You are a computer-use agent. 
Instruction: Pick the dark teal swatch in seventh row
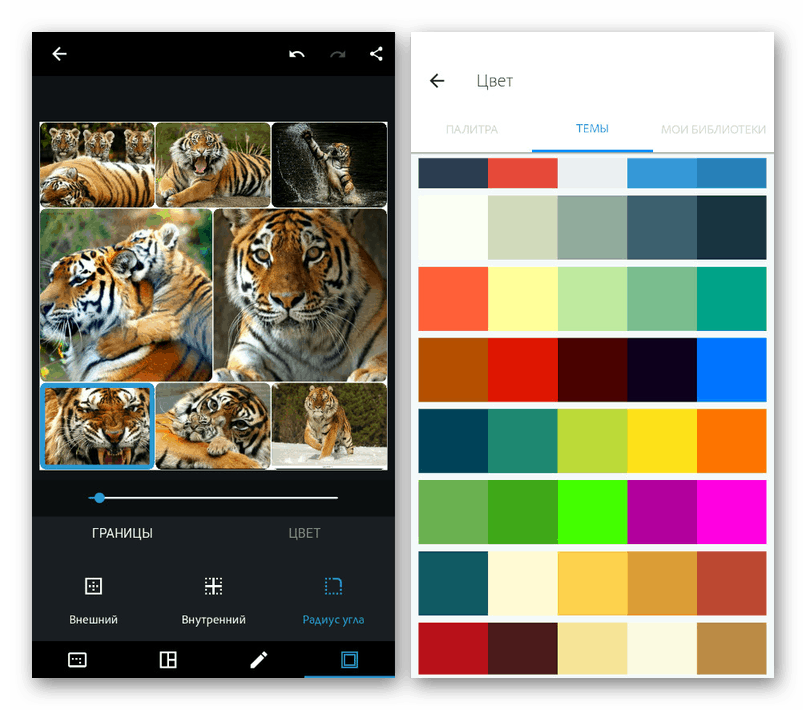coord(453,584)
